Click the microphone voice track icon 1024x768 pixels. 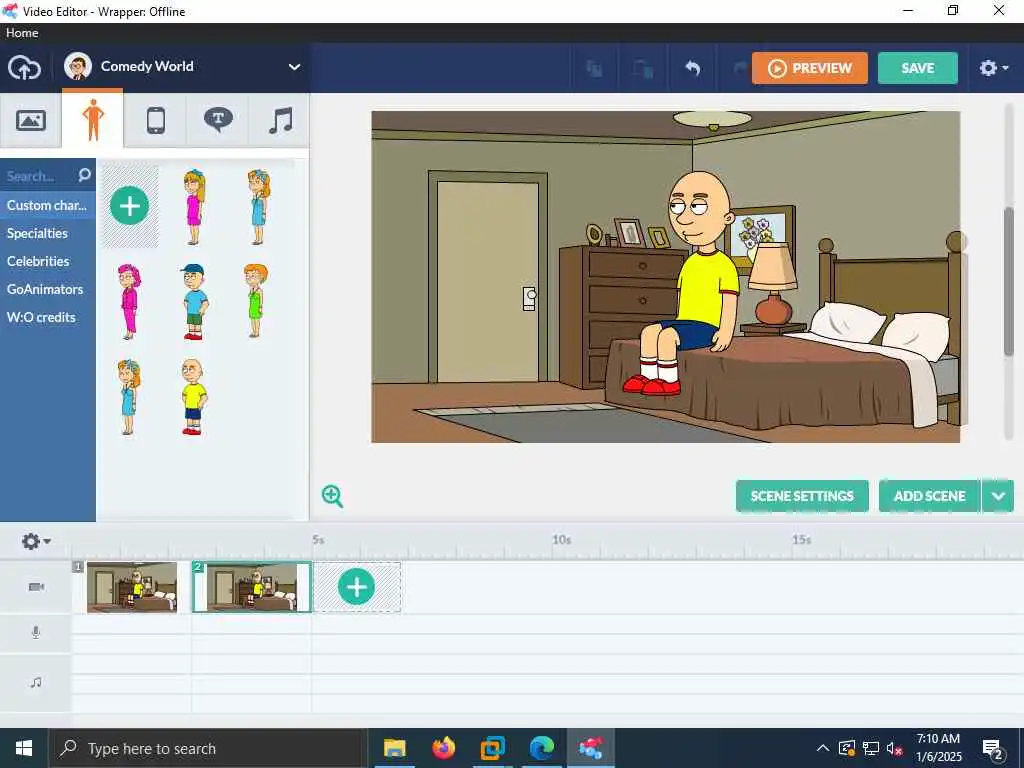(x=36, y=632)
